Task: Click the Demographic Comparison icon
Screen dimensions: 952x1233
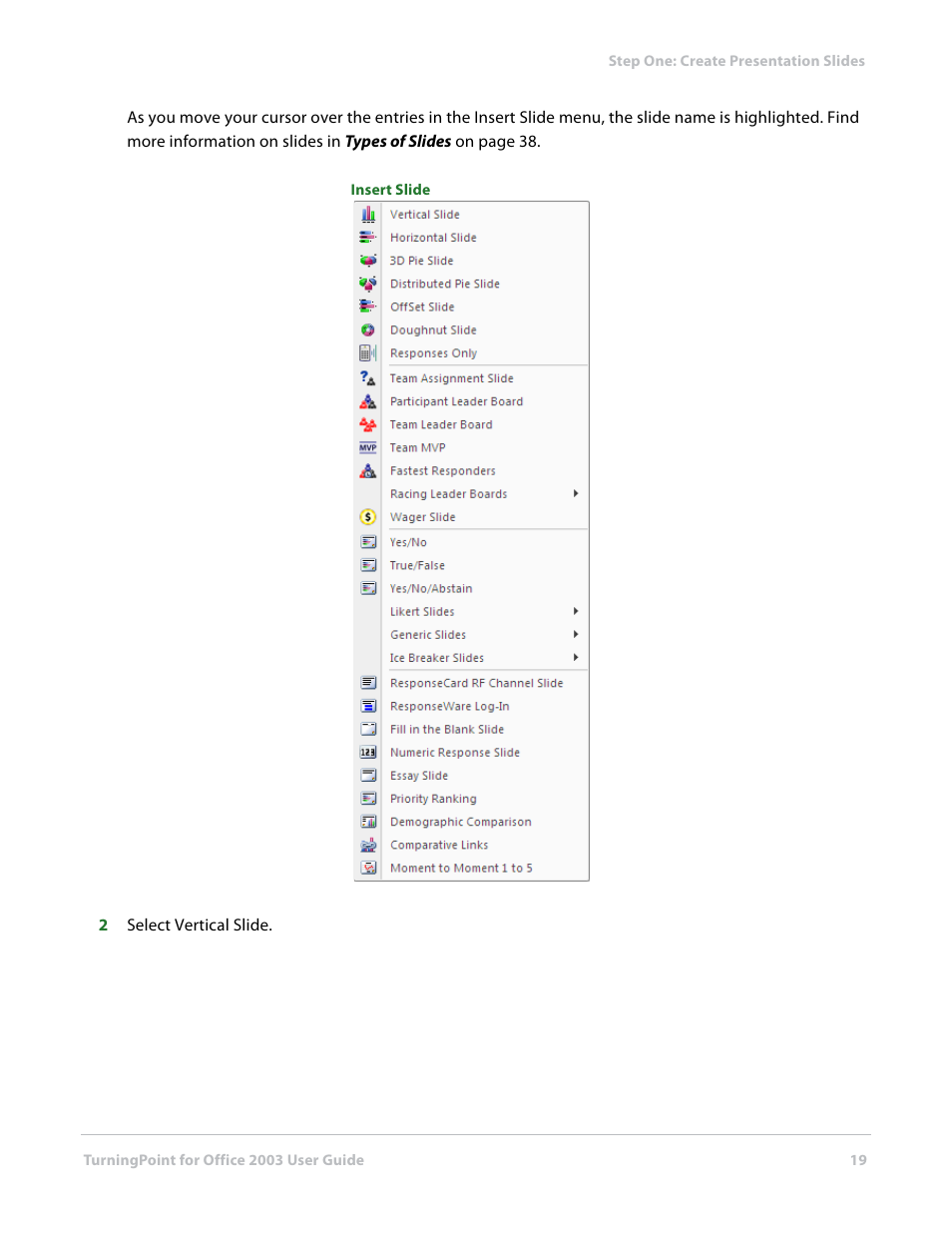Action: coord(368,822)
